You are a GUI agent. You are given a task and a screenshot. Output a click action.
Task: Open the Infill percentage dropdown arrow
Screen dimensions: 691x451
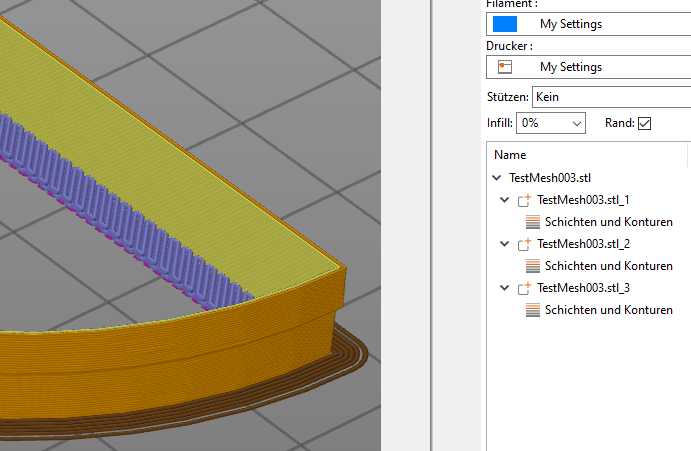coord(577,123)
